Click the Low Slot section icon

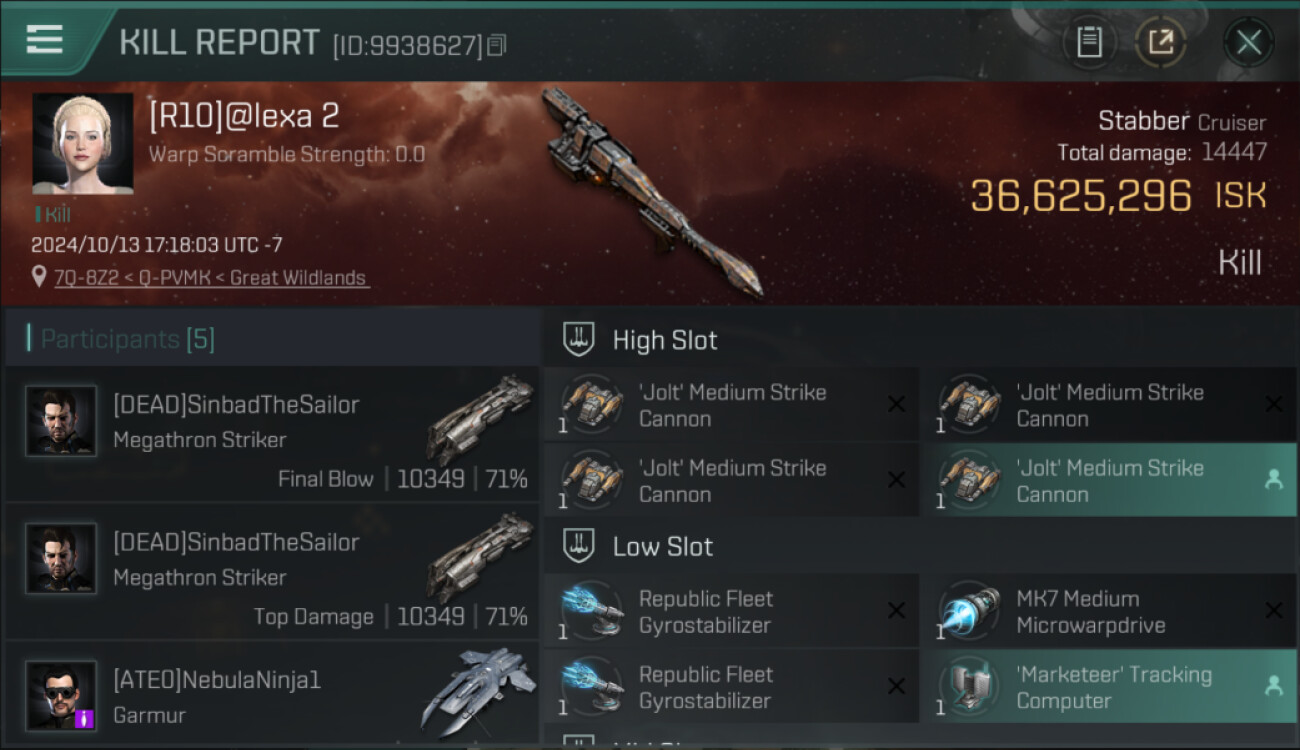[x=579, y=546]
